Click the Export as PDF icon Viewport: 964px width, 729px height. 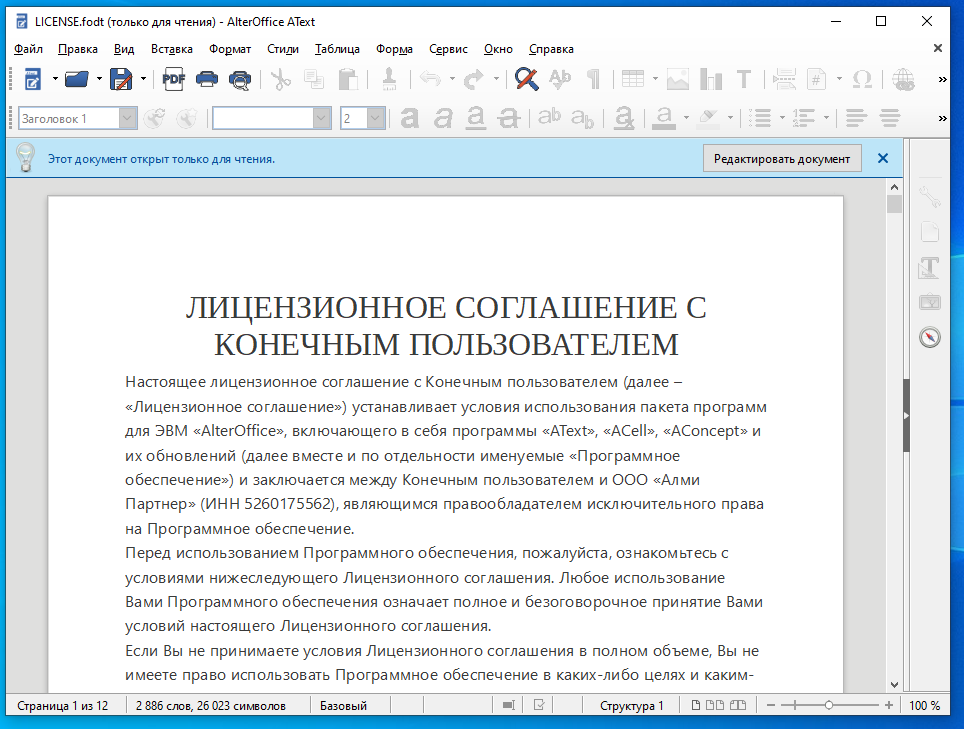(174, 79)
